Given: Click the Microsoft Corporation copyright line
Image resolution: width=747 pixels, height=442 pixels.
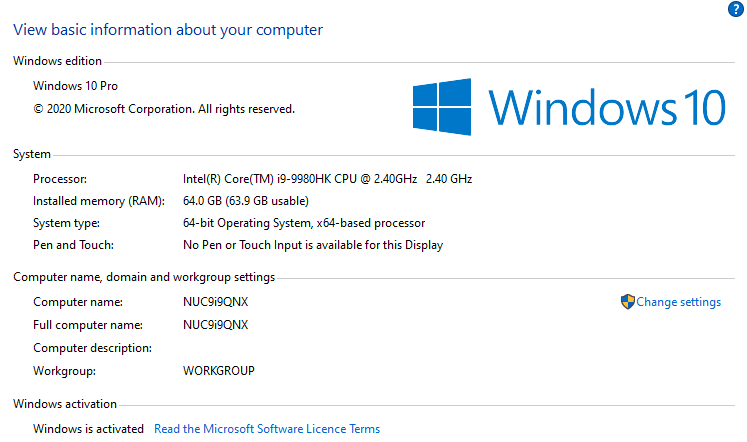Looking at the screenshot, I should (164, 109).
